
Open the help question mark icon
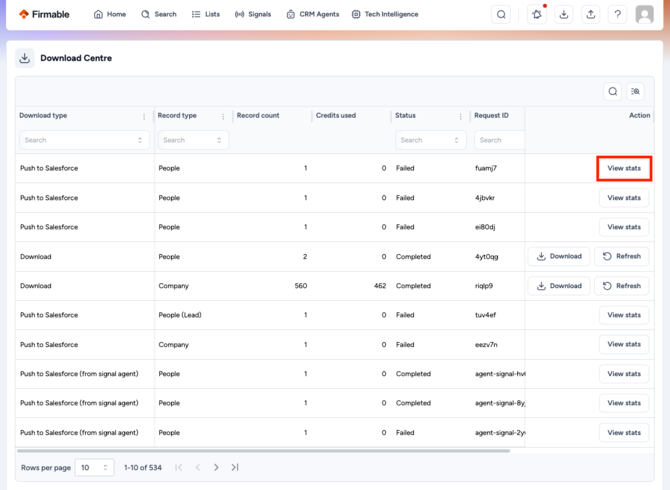617,15
